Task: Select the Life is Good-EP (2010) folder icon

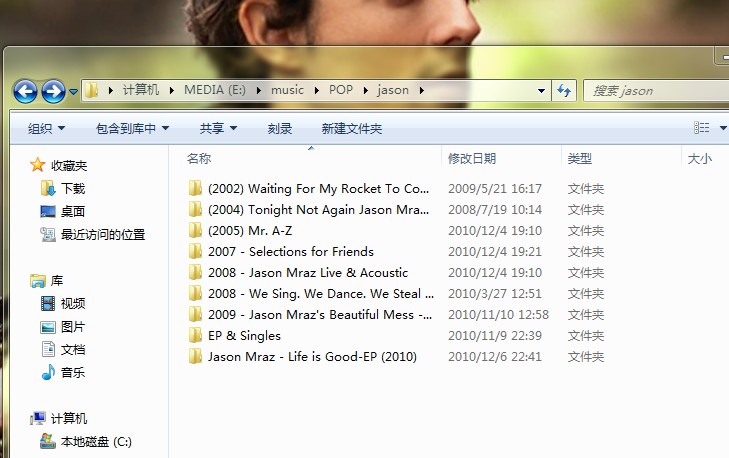Action: 195,356
